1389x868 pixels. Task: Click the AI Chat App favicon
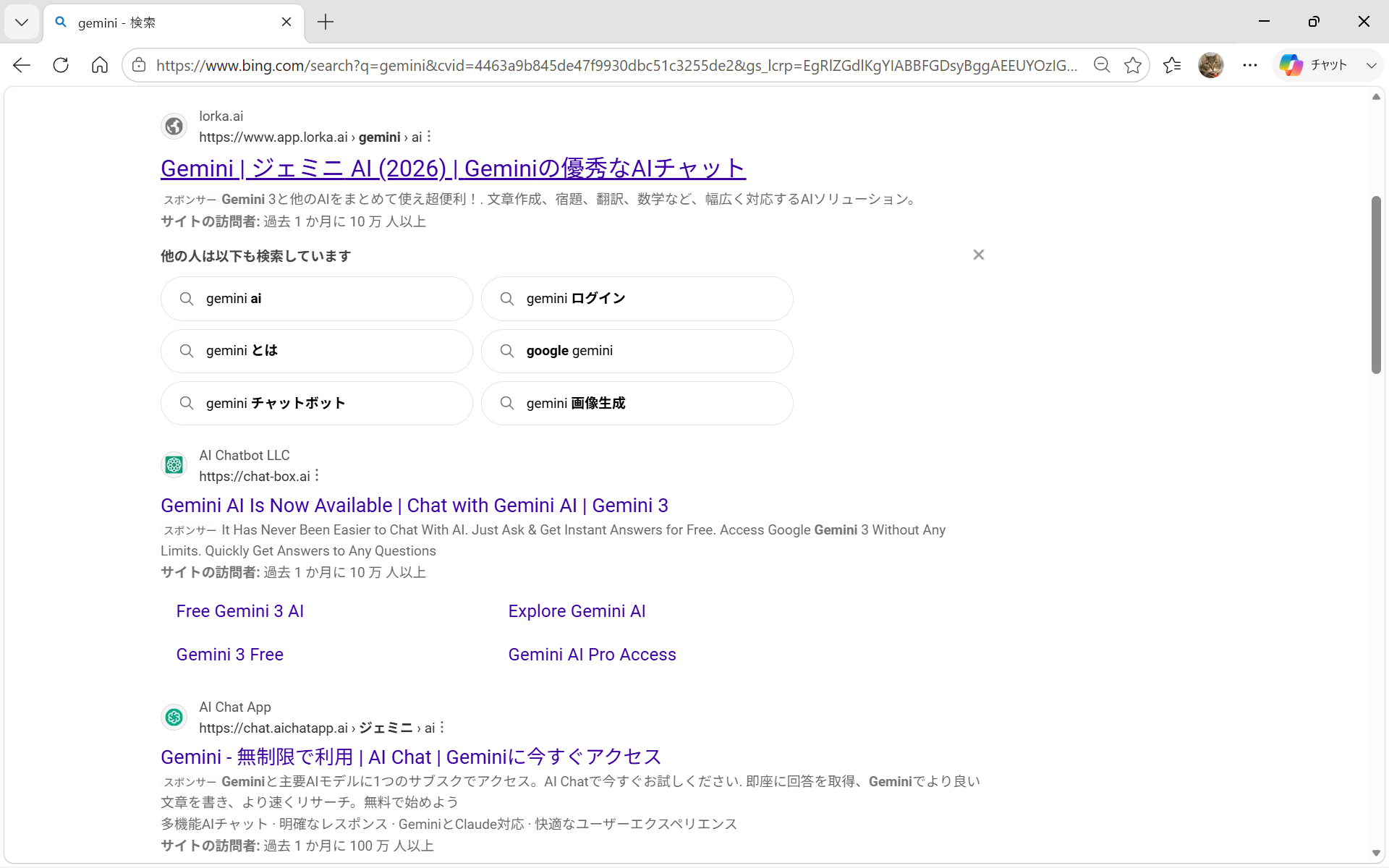pos(174,717)
